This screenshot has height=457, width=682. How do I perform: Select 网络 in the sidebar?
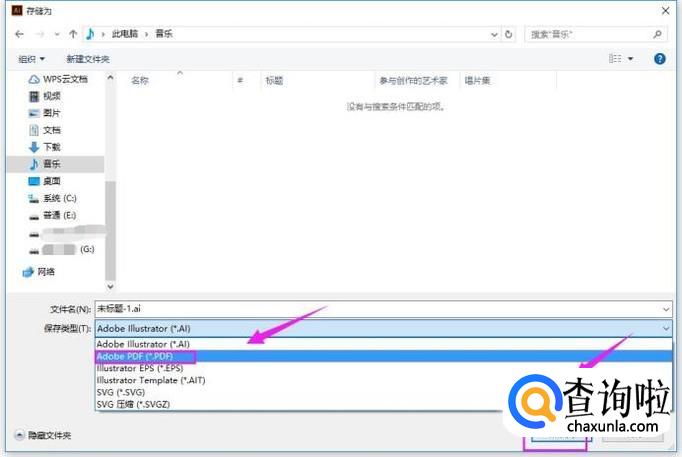[x=39, y=272]
